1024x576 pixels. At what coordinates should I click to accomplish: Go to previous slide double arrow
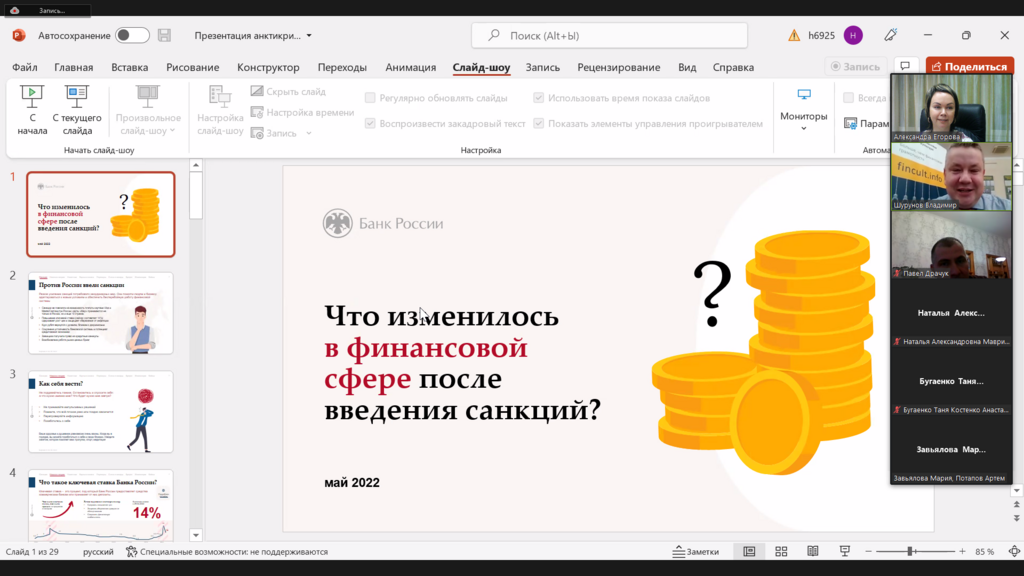pyautogui.click(x=1016, y=504)
